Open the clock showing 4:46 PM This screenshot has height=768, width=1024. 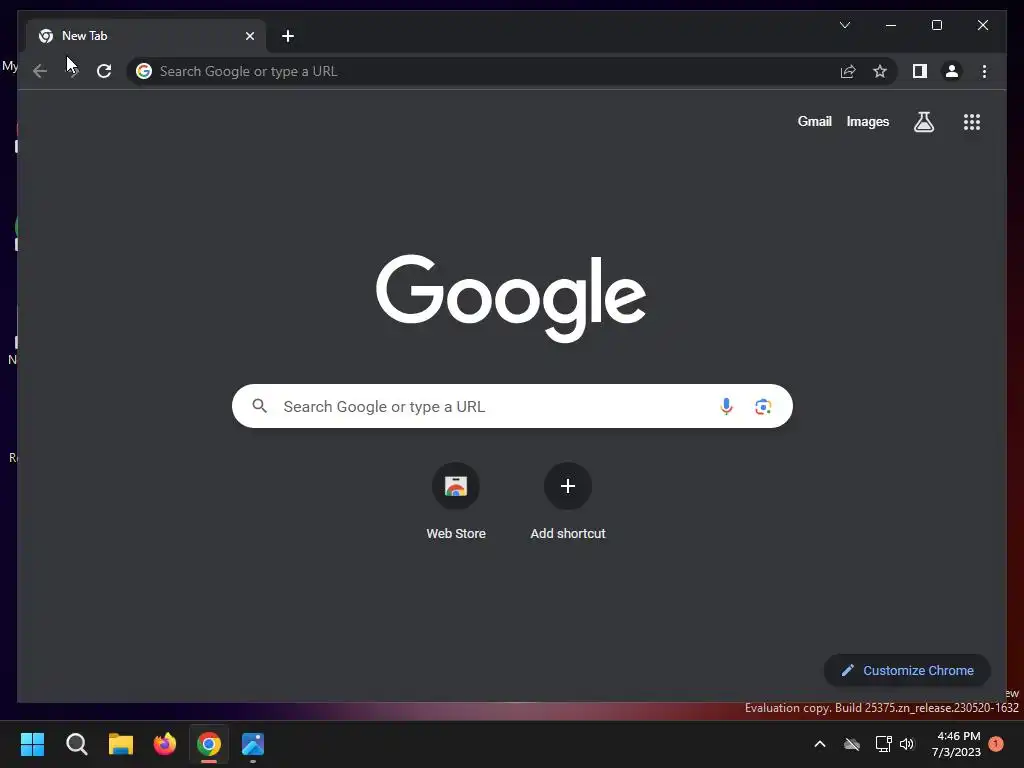(956, 744)
